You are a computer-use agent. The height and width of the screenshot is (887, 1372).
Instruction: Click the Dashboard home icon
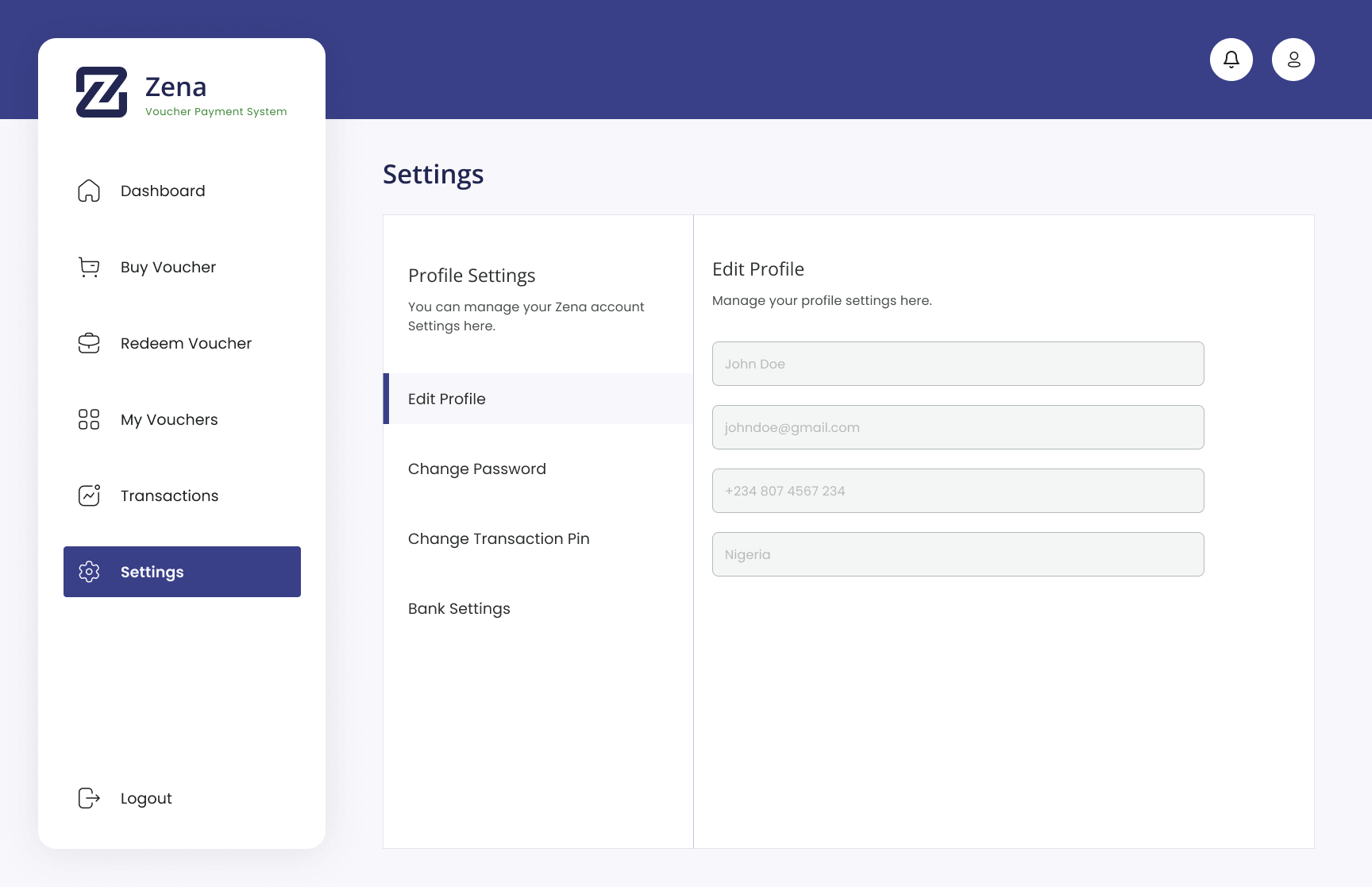tap(89, 191)
